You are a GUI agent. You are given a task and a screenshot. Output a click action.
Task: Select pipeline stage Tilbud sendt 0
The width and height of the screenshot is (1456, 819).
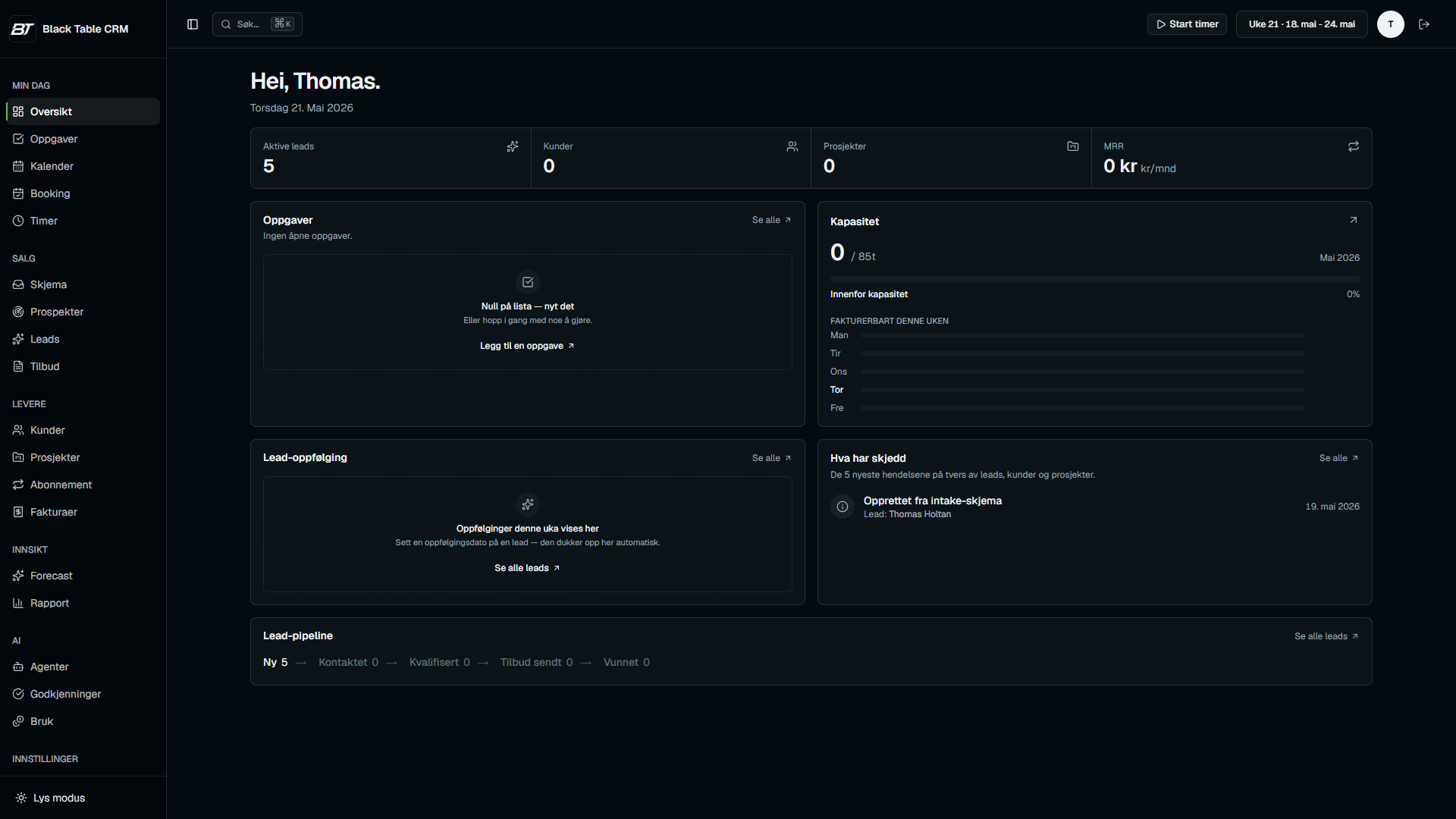[x=537, y=662]
